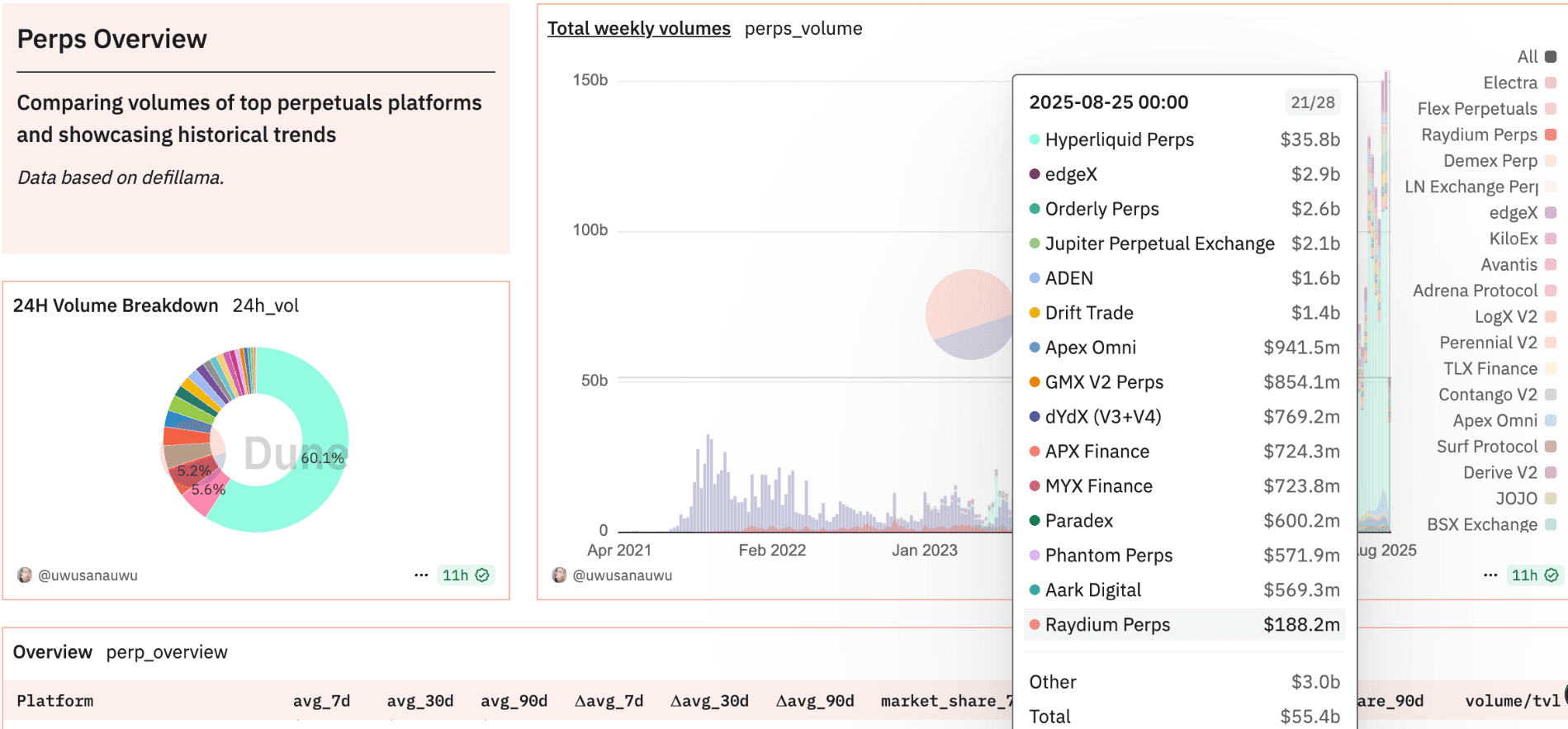Sort the table by the Platform column header
Screen dimensions: 1568x729
[x=55, y=701]
